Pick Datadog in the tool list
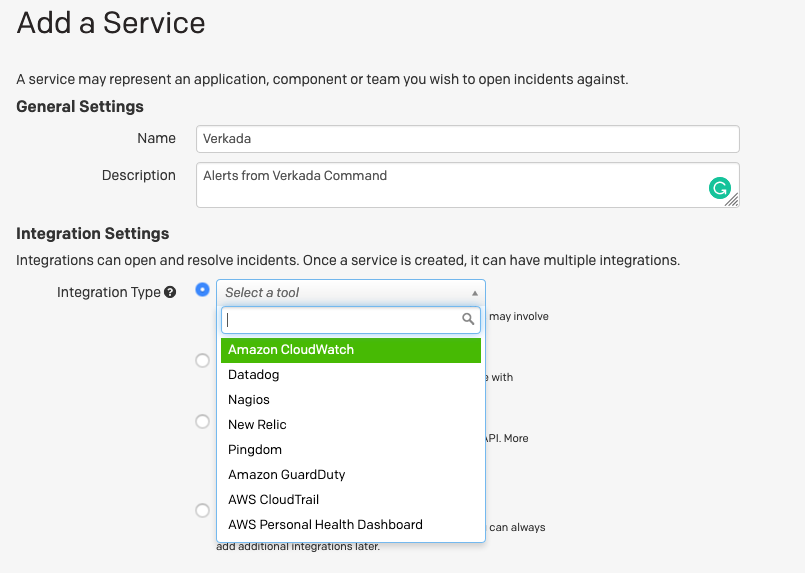Viewport: 805px width, 573px height. (351, 375)
